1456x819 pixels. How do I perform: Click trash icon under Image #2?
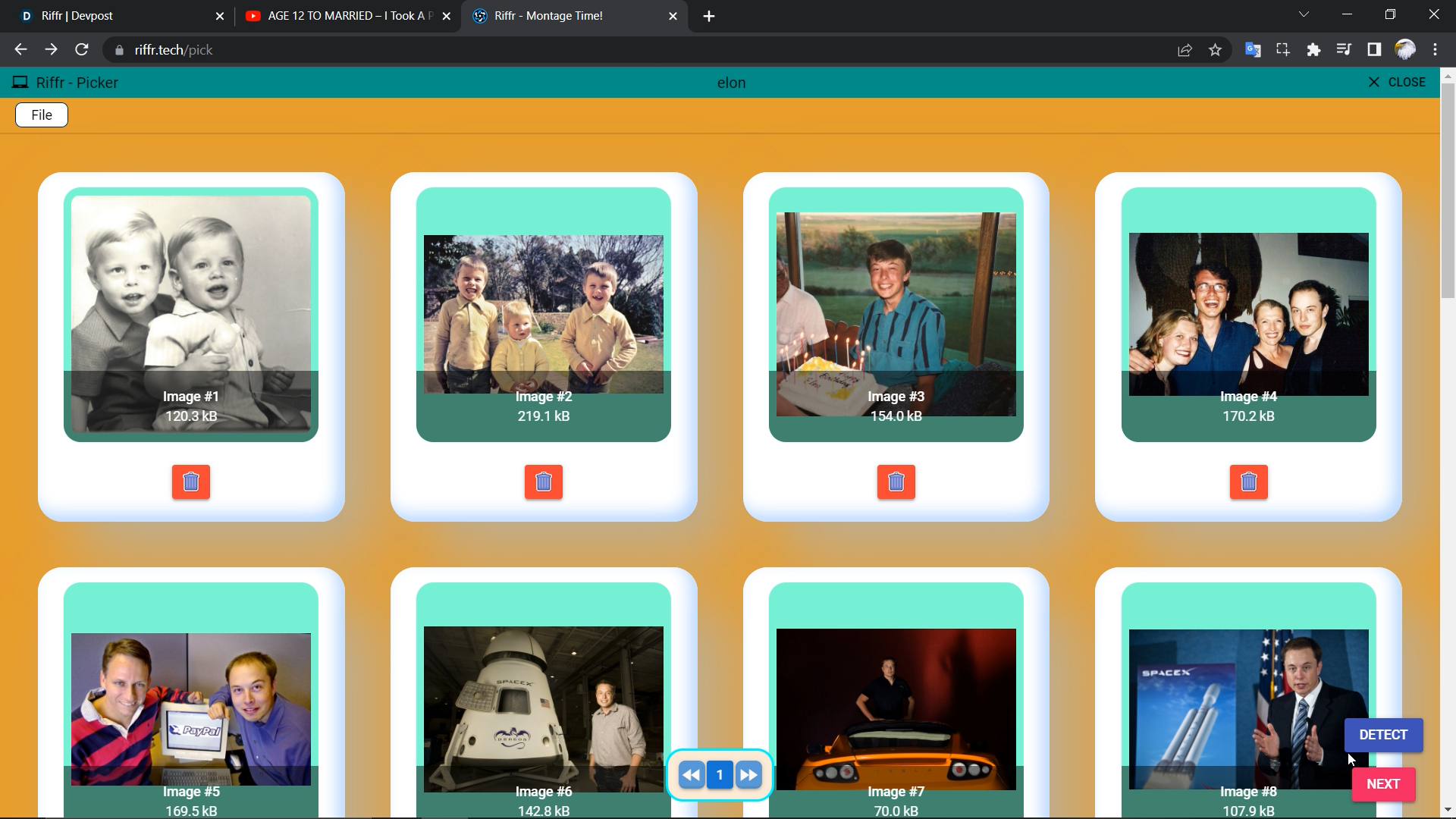(x=544, y=482)
